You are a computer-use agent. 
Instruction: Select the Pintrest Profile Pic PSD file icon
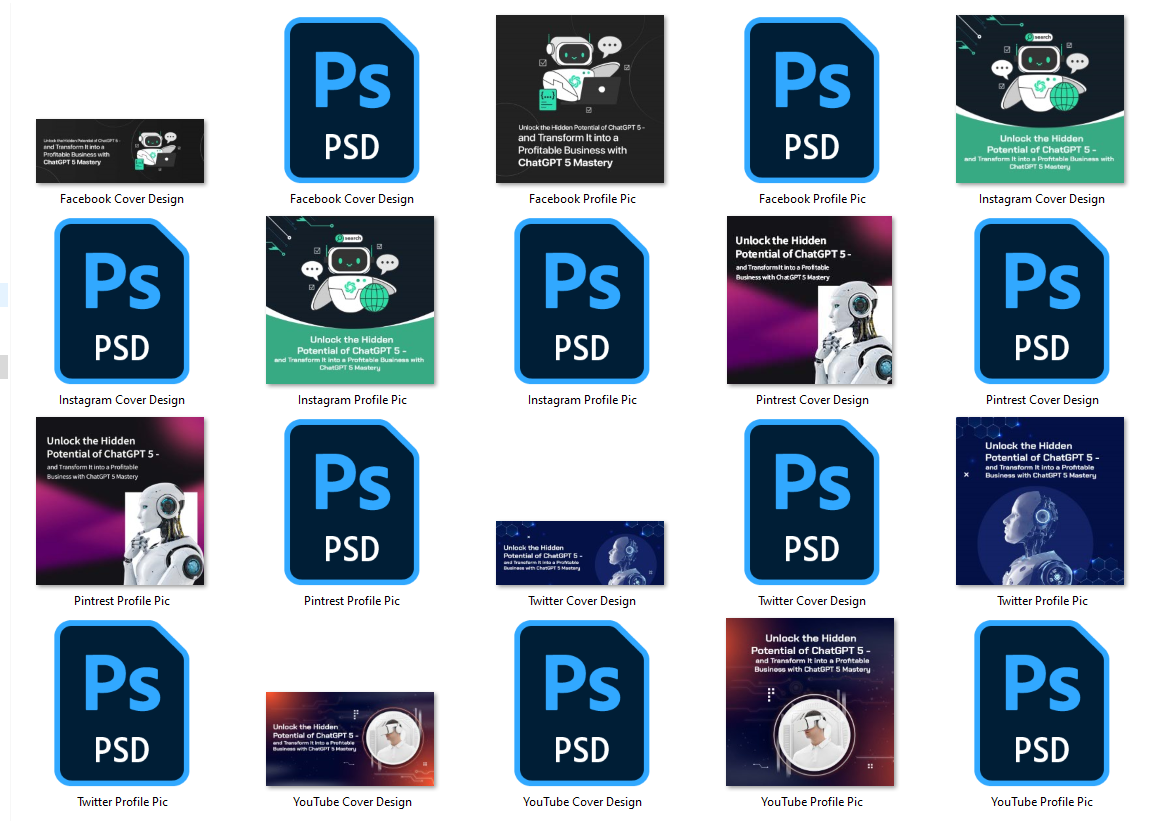pyautogui.click(x=352, y=502)
